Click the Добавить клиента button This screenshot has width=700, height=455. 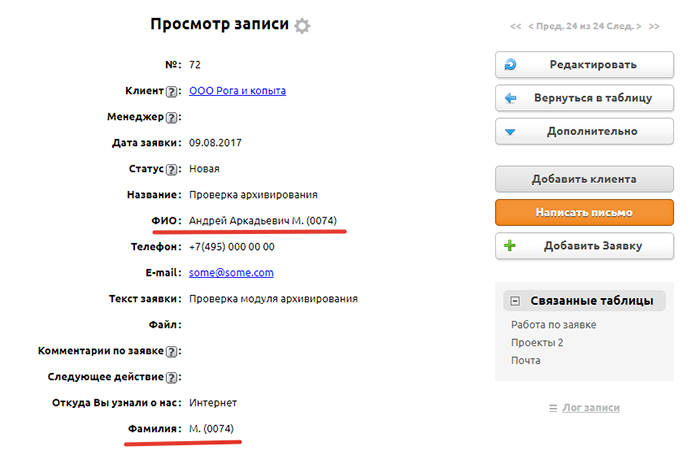coord(582,180)
